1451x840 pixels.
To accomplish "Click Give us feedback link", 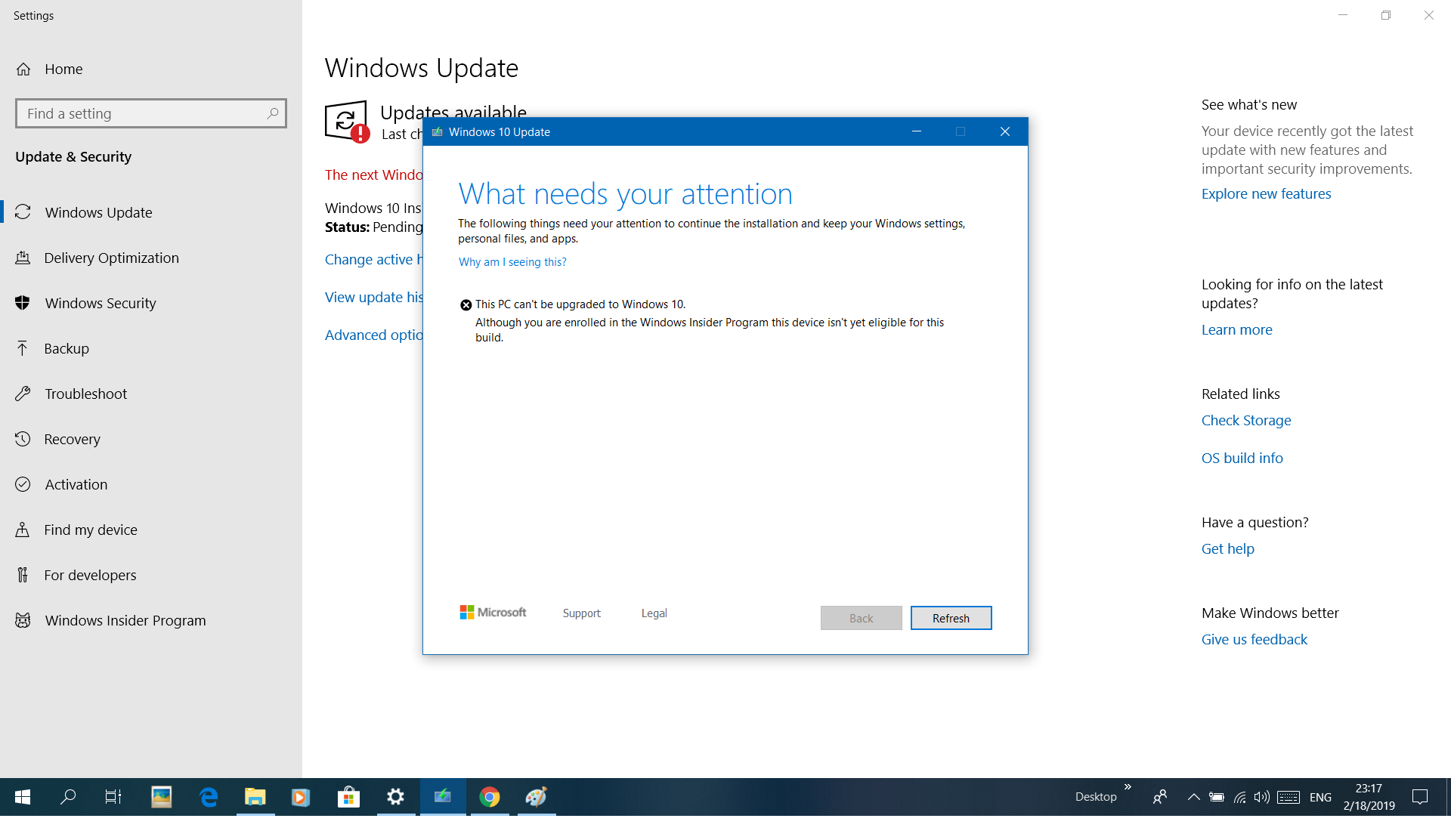I will pos(1254,640).
